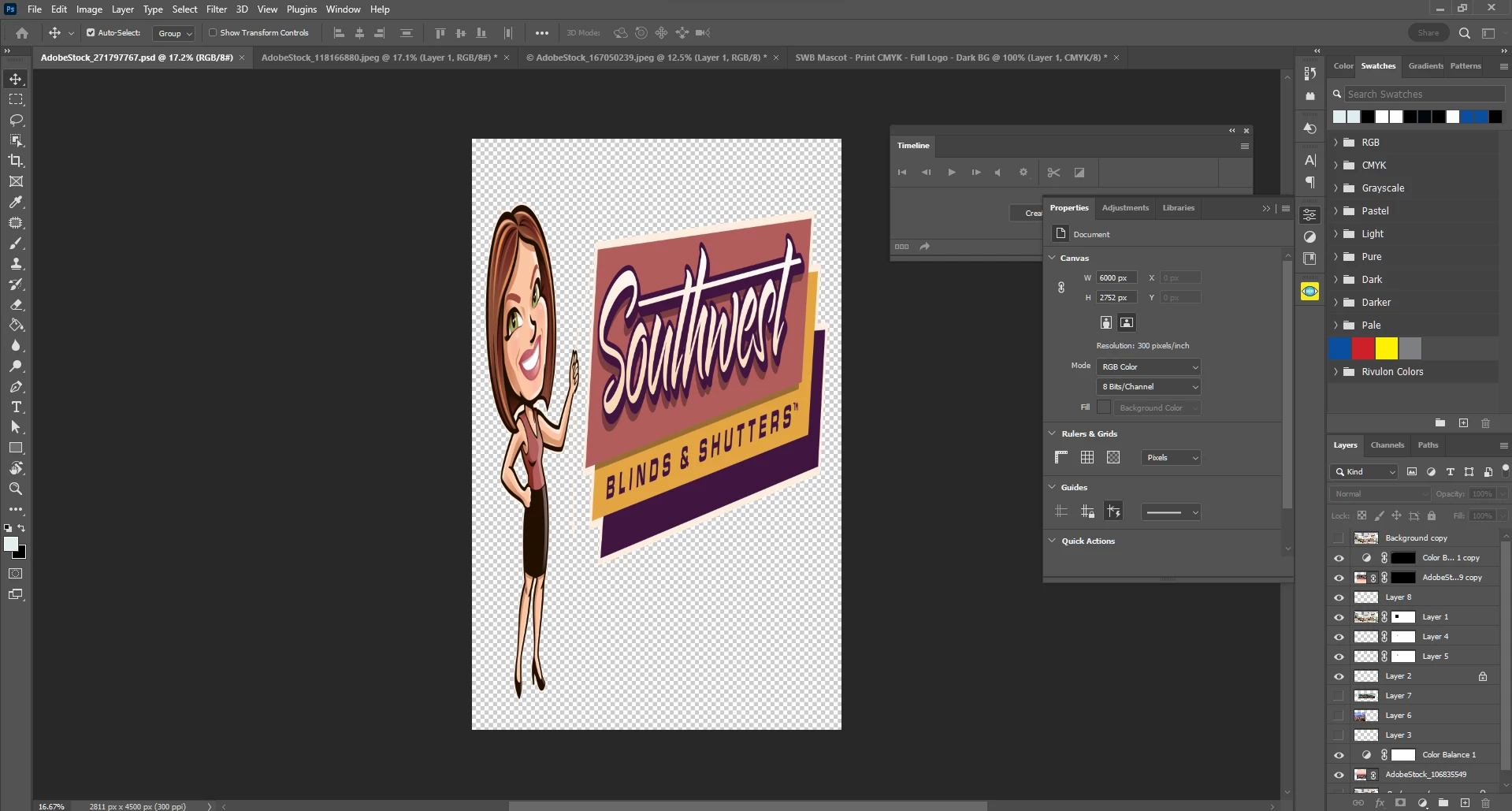Show the Layer 7 layer

coord(1339,696)
